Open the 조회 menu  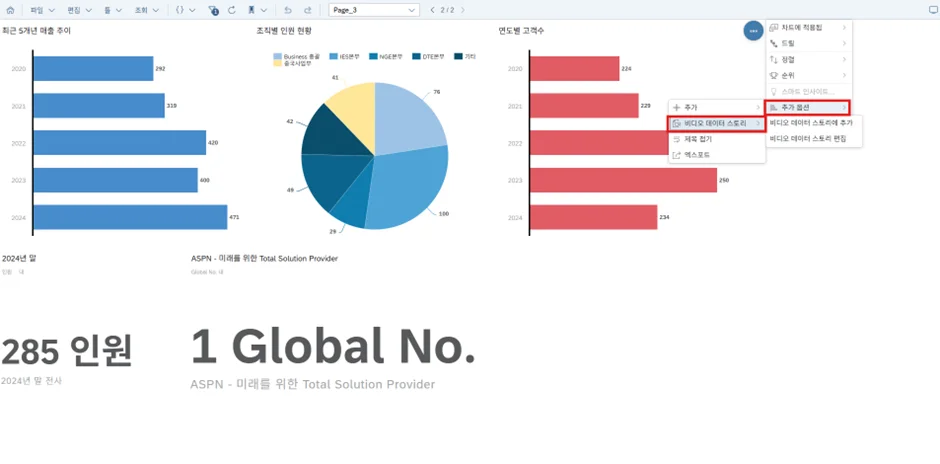pos(146,10)
